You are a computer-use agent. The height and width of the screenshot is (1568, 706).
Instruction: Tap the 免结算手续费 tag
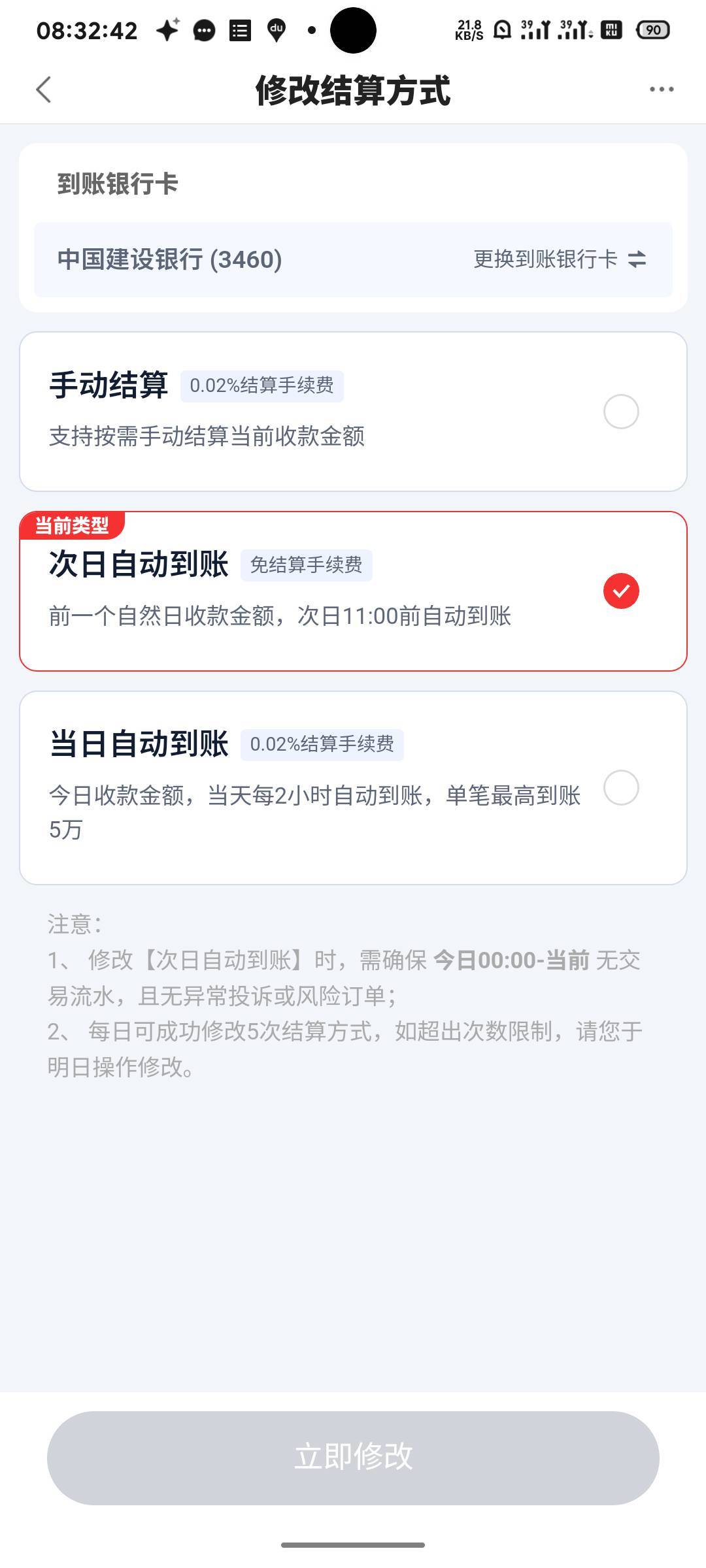click(306, 565)
